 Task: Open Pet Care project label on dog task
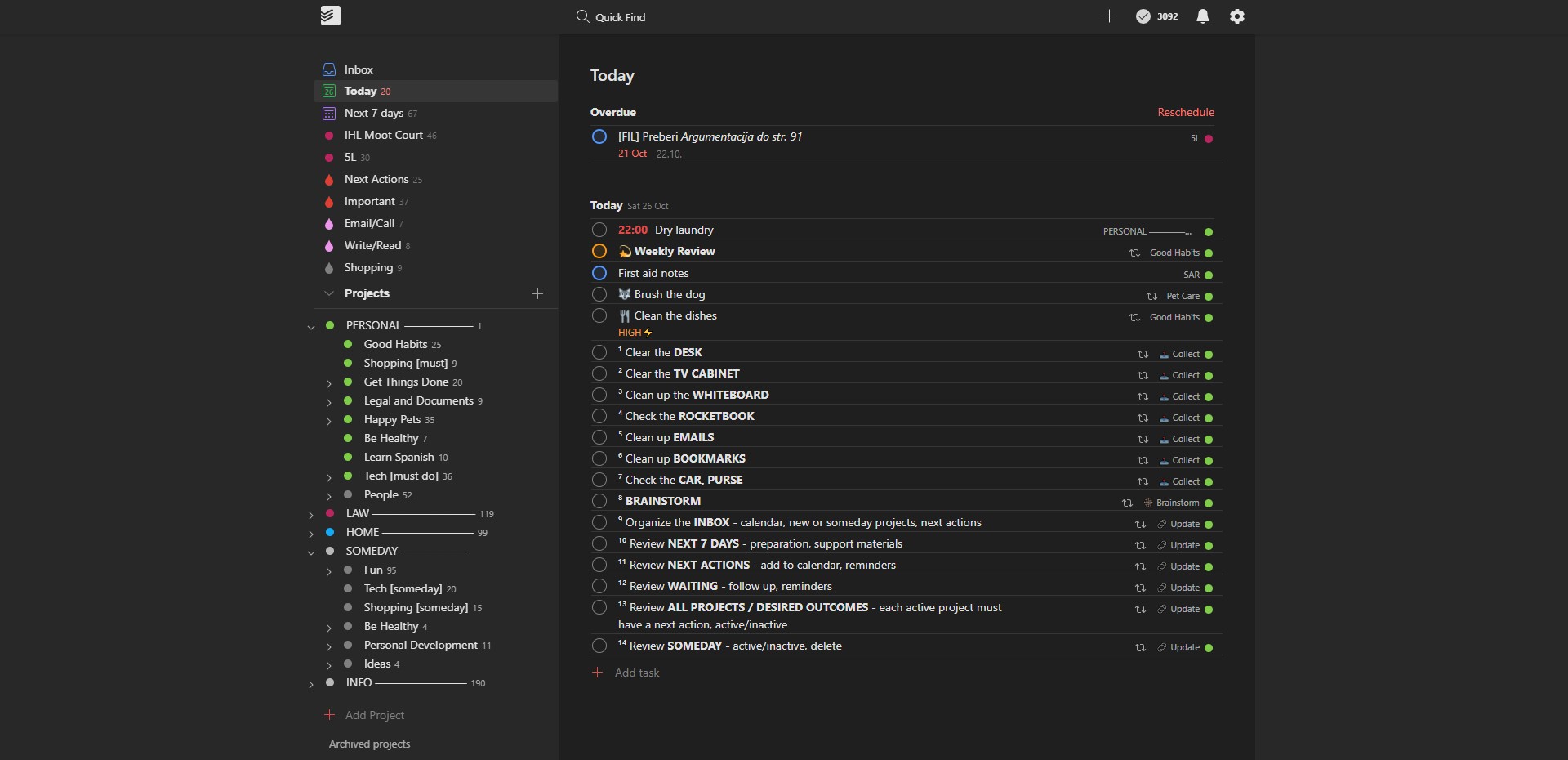click(x=1183, y=296)
